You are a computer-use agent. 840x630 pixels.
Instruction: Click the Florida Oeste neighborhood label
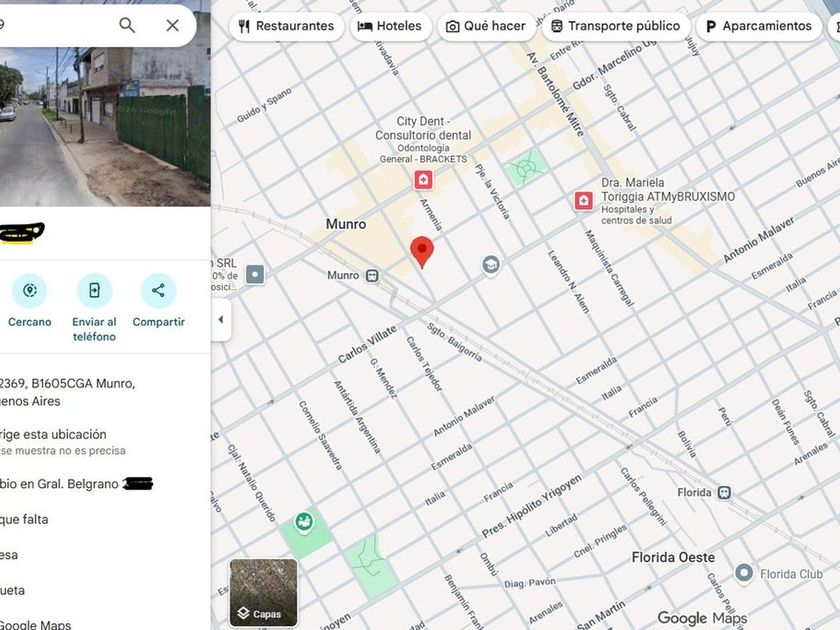tap(673, 558)
